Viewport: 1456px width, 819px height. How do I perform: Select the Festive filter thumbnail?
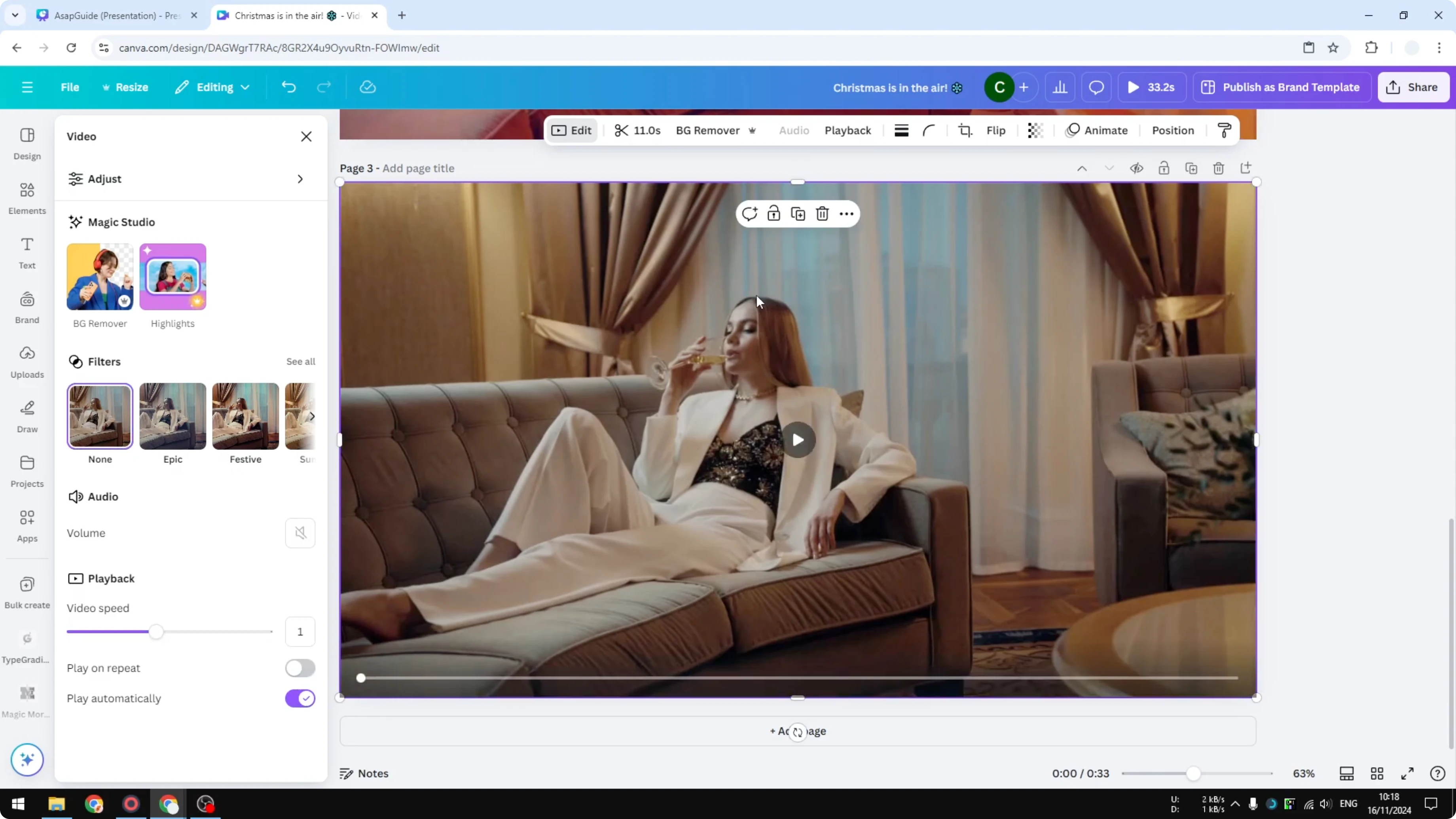pyautogui.click(x=245, y=416)
